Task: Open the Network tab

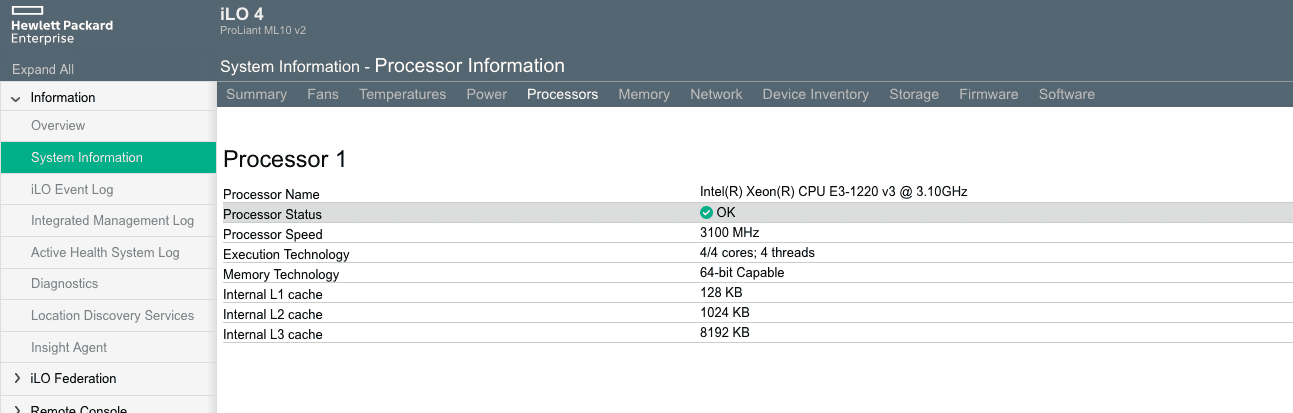Action: pyautogui.click(x=716, y=94)
